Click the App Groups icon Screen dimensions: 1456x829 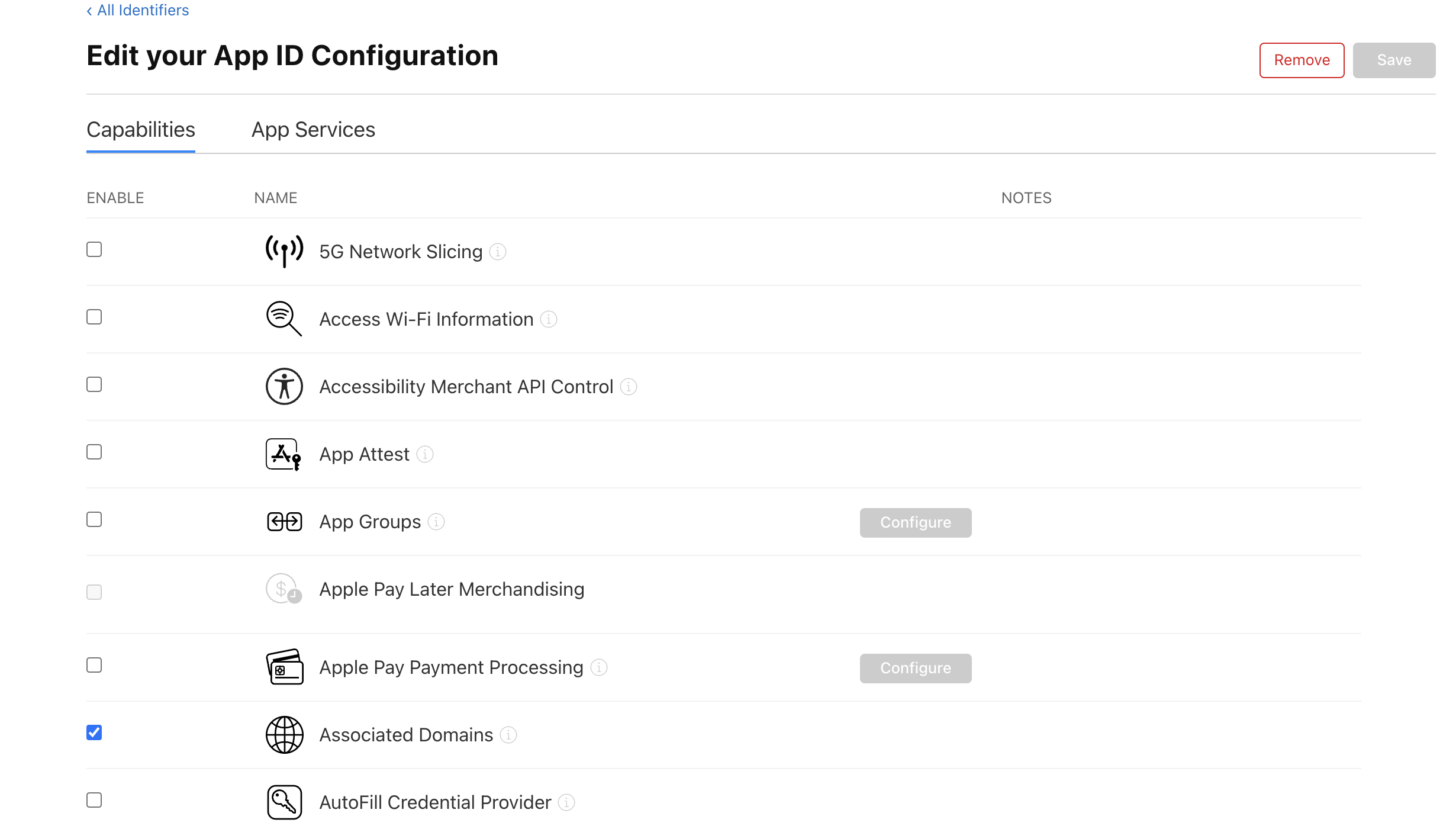point(284,521)
